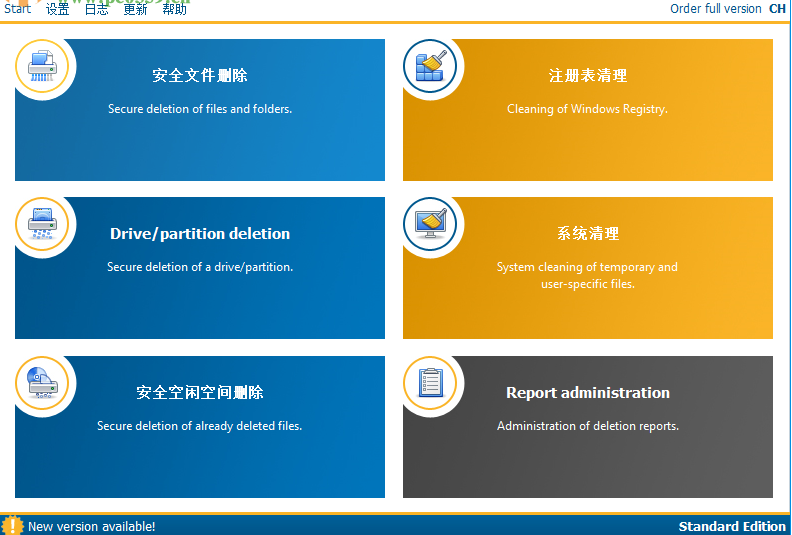Click text Administration of deletion reports.
The image size is (792, 535).
click(588, 426)
